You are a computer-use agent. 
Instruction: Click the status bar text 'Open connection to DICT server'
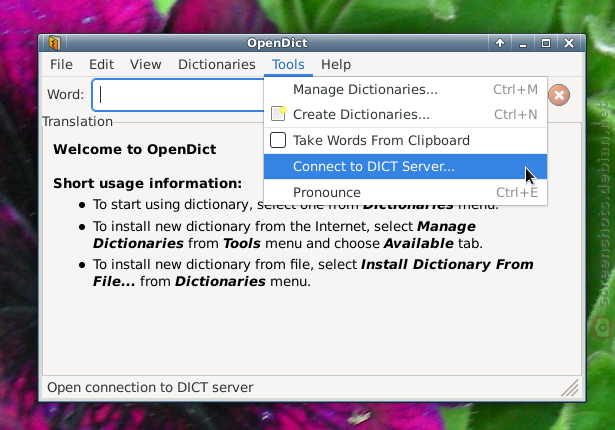click(x=150, y=388)
